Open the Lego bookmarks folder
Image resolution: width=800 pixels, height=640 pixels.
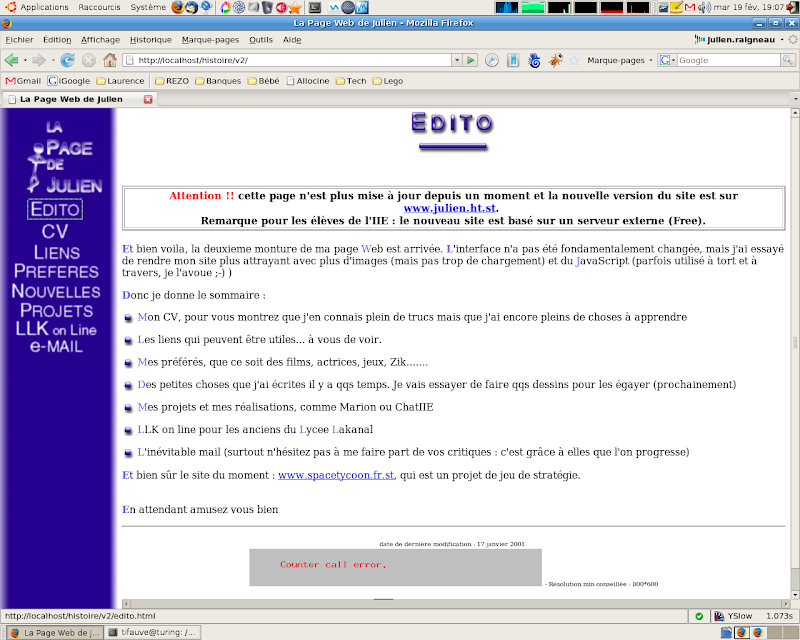coord(388,81)
